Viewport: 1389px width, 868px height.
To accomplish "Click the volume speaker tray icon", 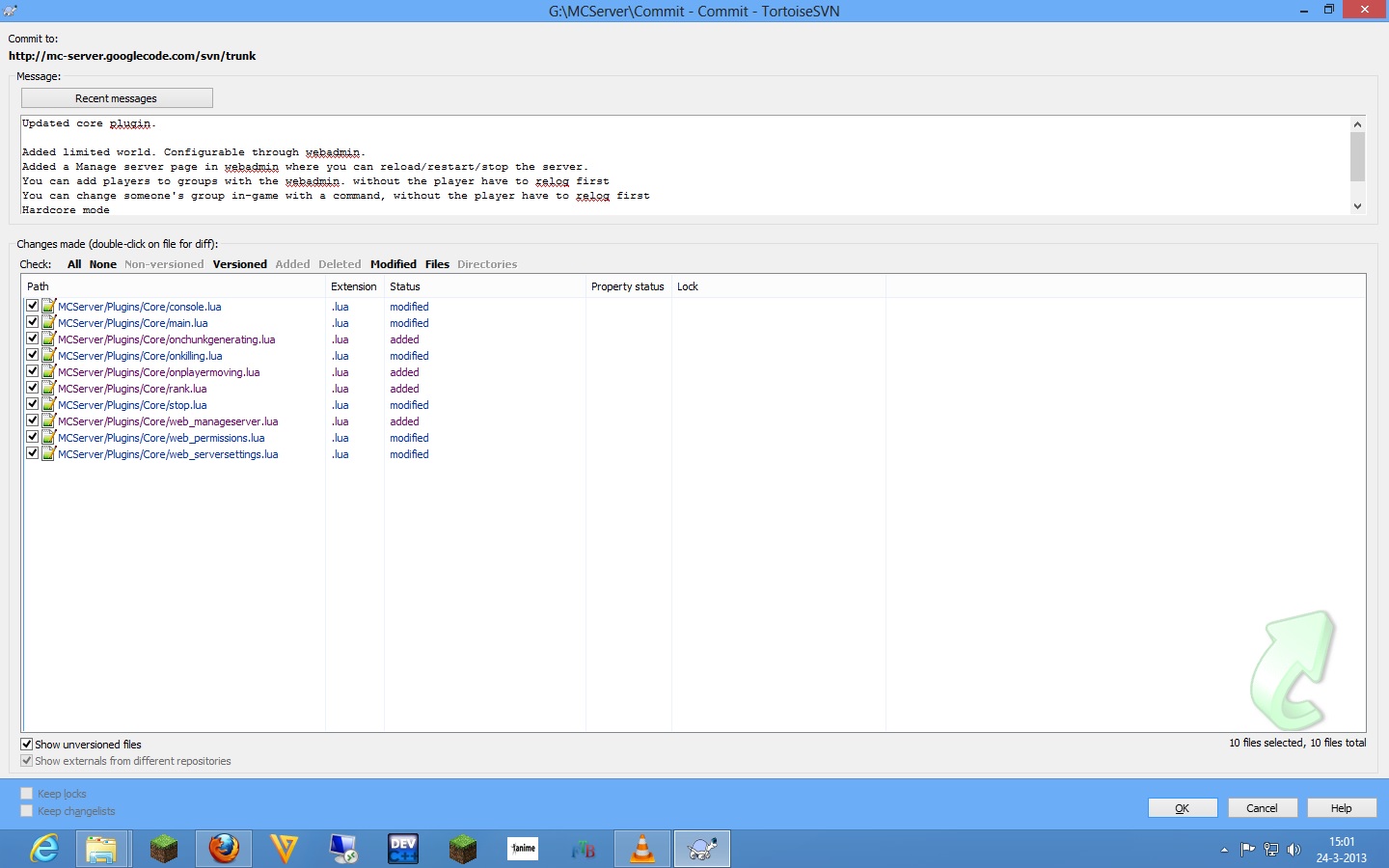I will [x=1294, y=850].
